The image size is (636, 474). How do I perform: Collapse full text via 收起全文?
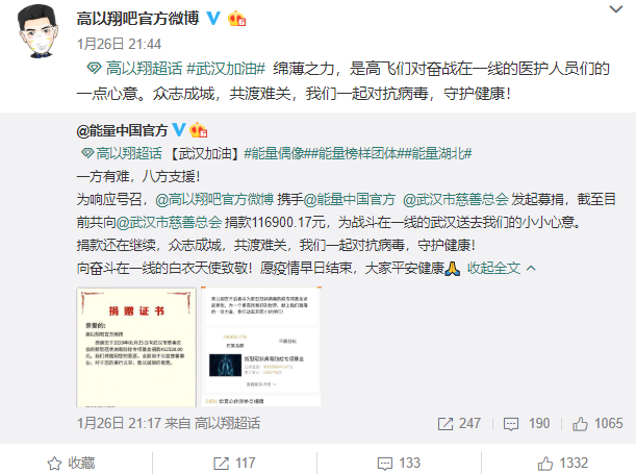(x=501, y=268)
